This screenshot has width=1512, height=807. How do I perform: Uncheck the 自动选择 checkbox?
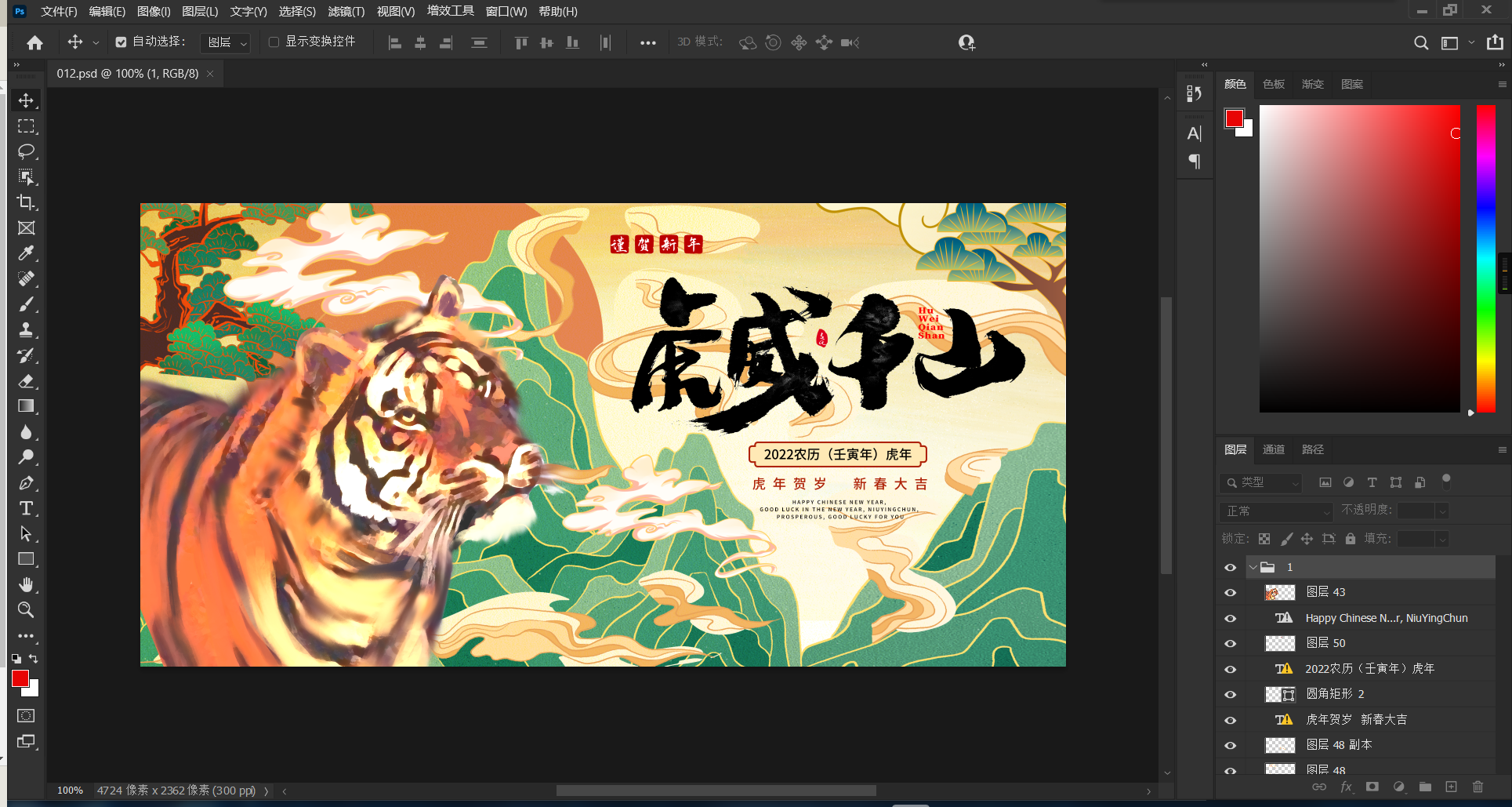(121, 42)
